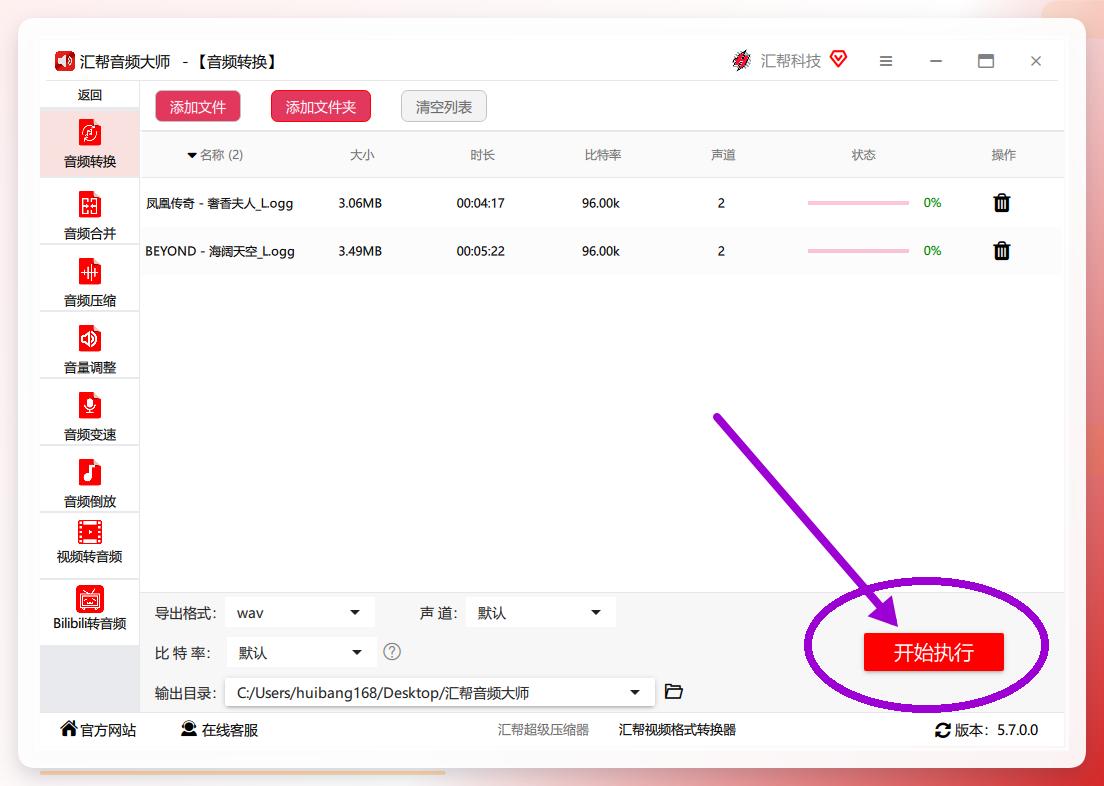The image size is (1104, 786).
Task: Click 返回 to go back
Action: pos(90,95)
